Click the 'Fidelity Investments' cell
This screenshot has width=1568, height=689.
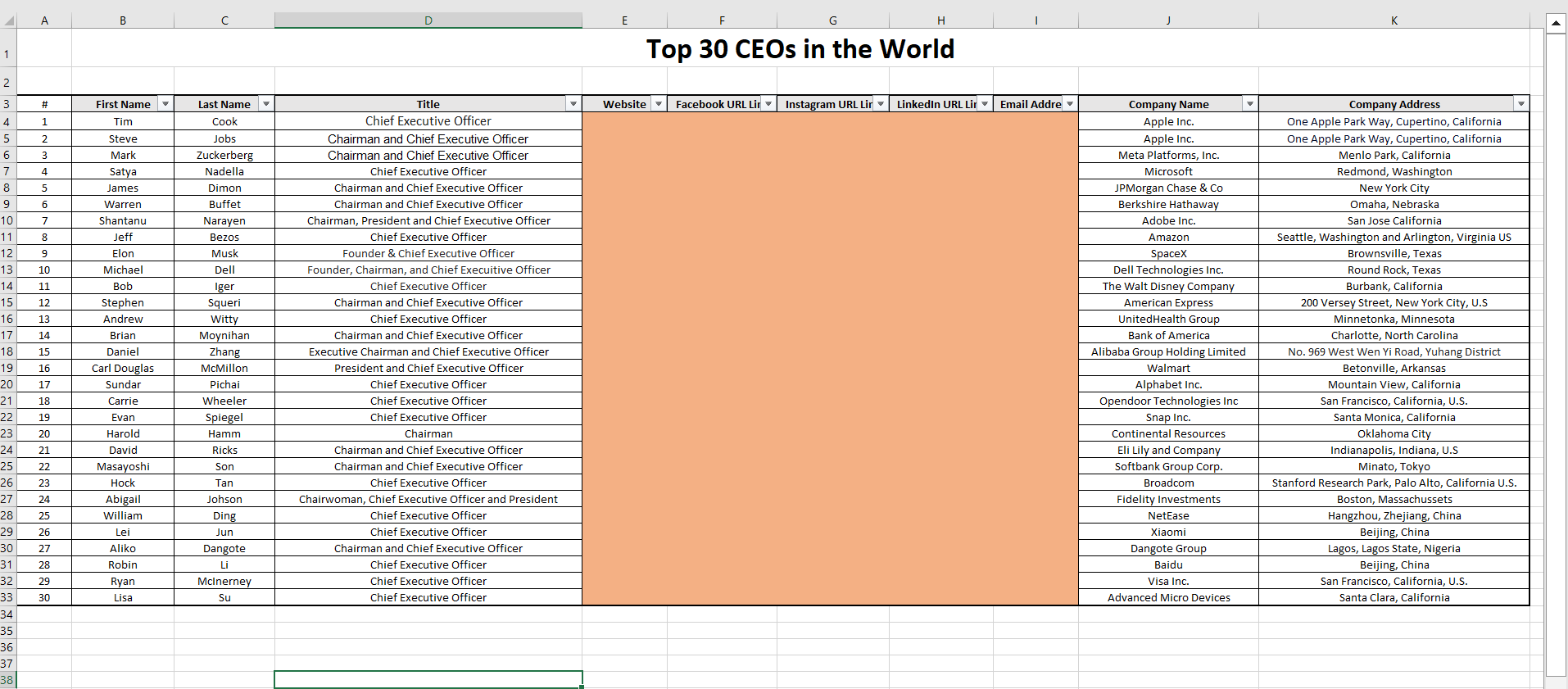point(1168,499)
